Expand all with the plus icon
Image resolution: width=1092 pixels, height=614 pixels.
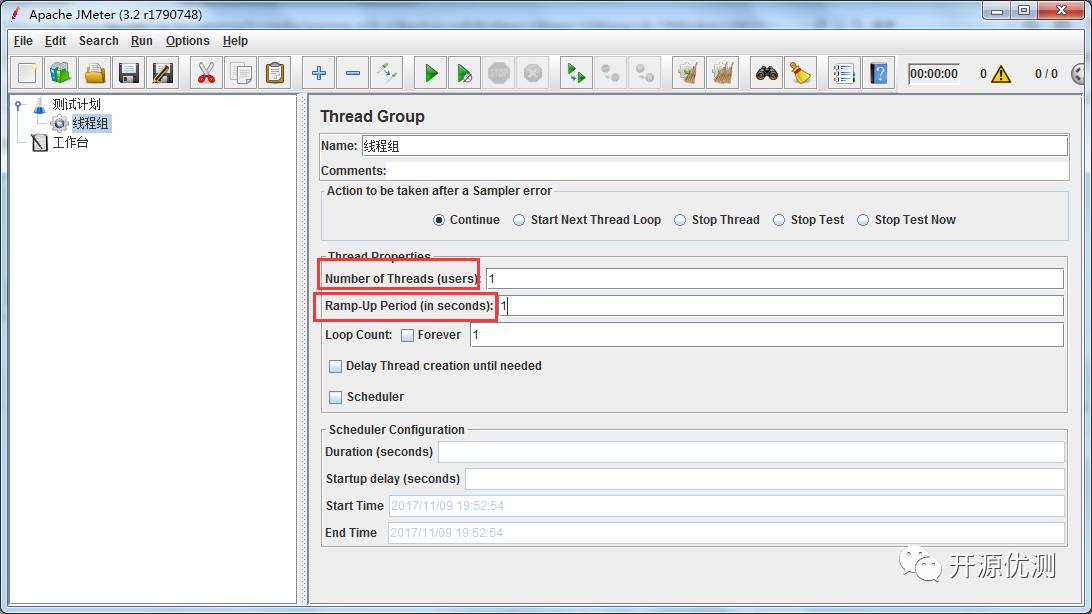tap(319, 73)
